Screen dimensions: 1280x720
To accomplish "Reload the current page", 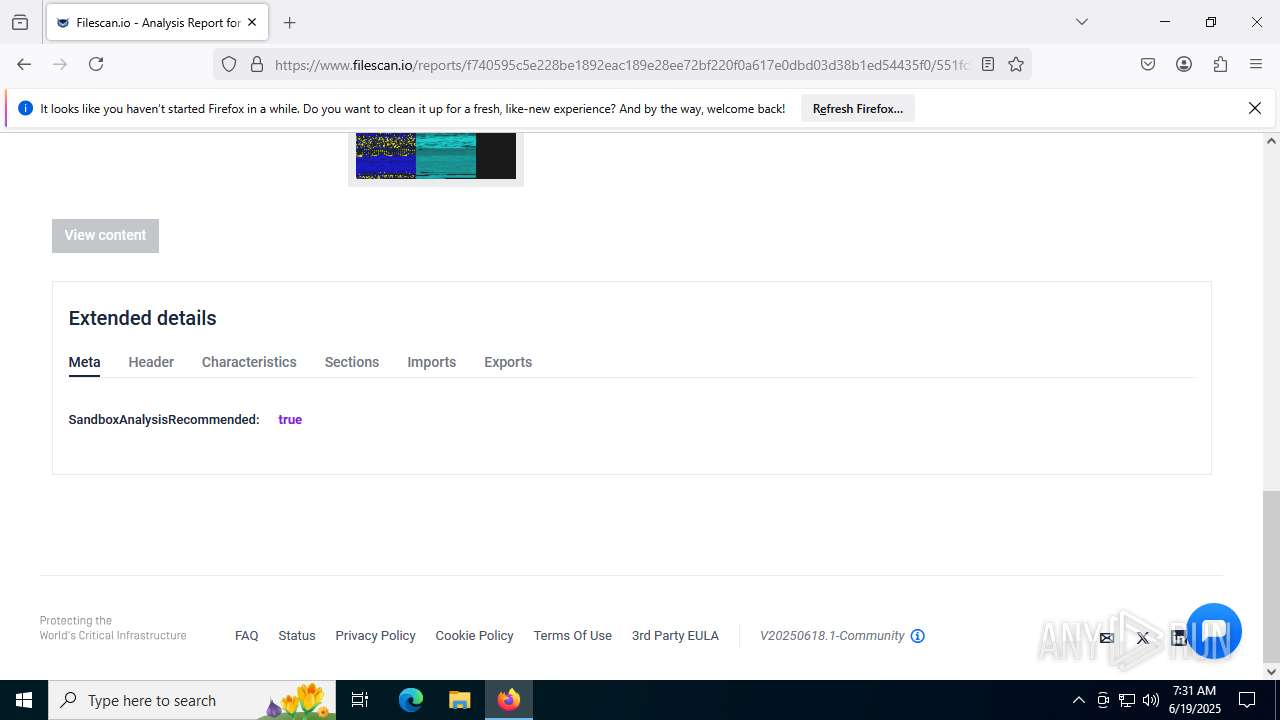I will (x=96, y=64).
